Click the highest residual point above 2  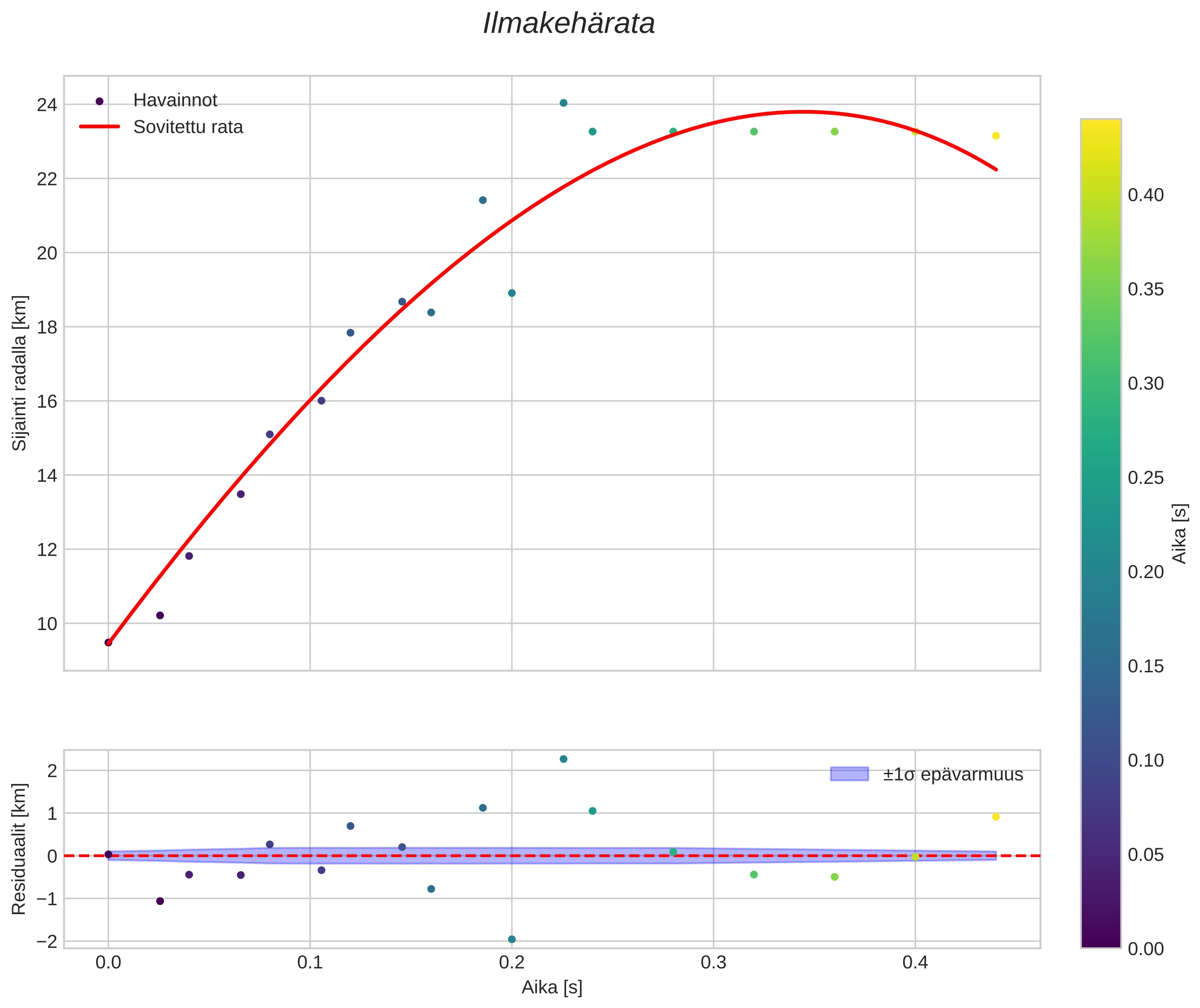(563, 759)
